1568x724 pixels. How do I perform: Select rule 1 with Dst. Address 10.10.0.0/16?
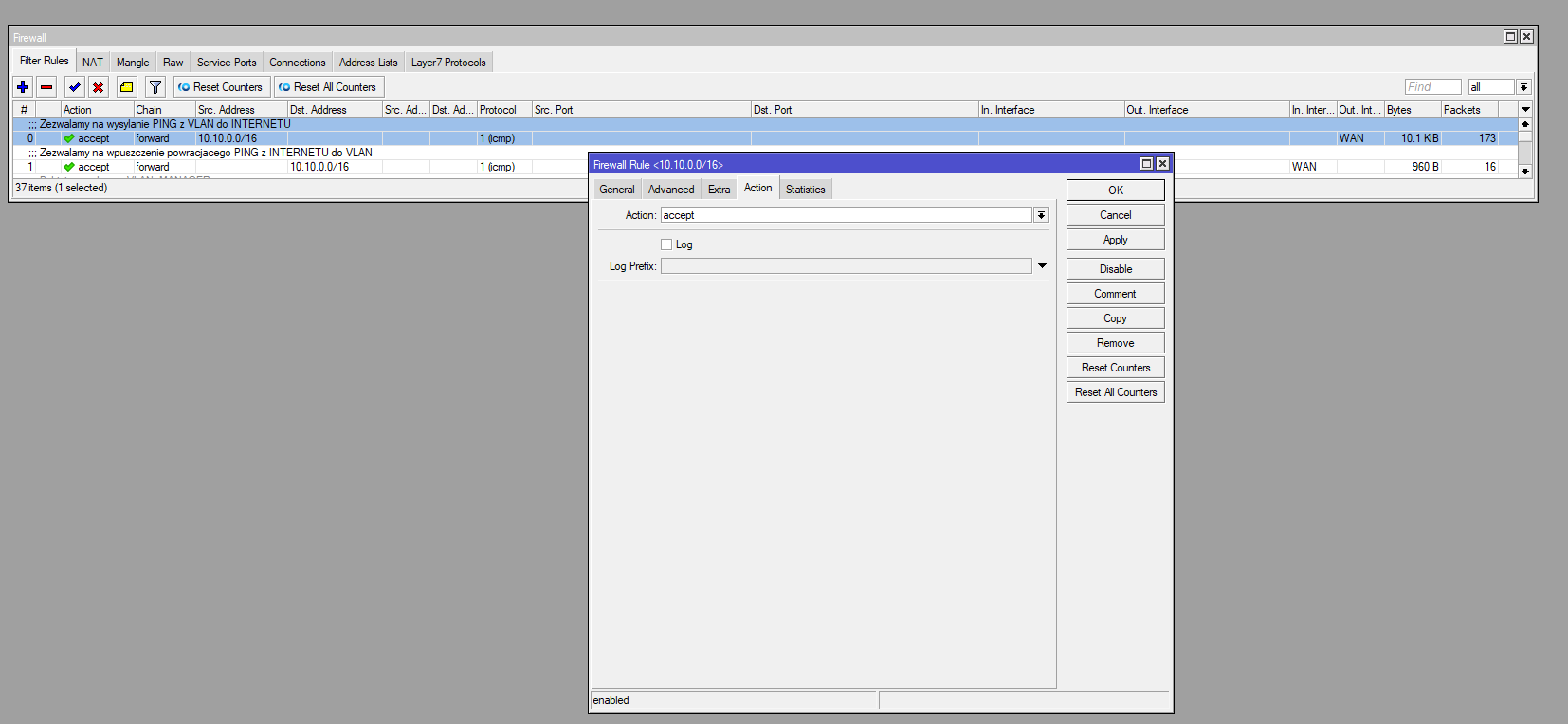coord(319,167)
